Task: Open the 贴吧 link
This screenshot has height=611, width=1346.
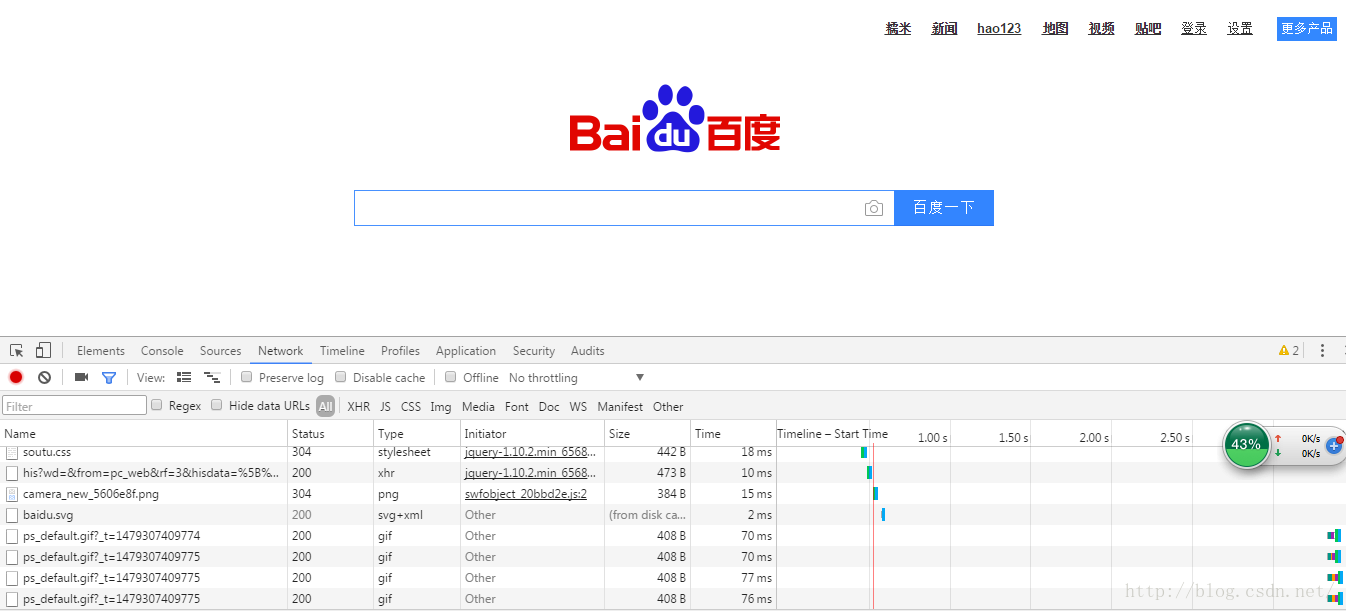Action: click(x=1148, y=29)
